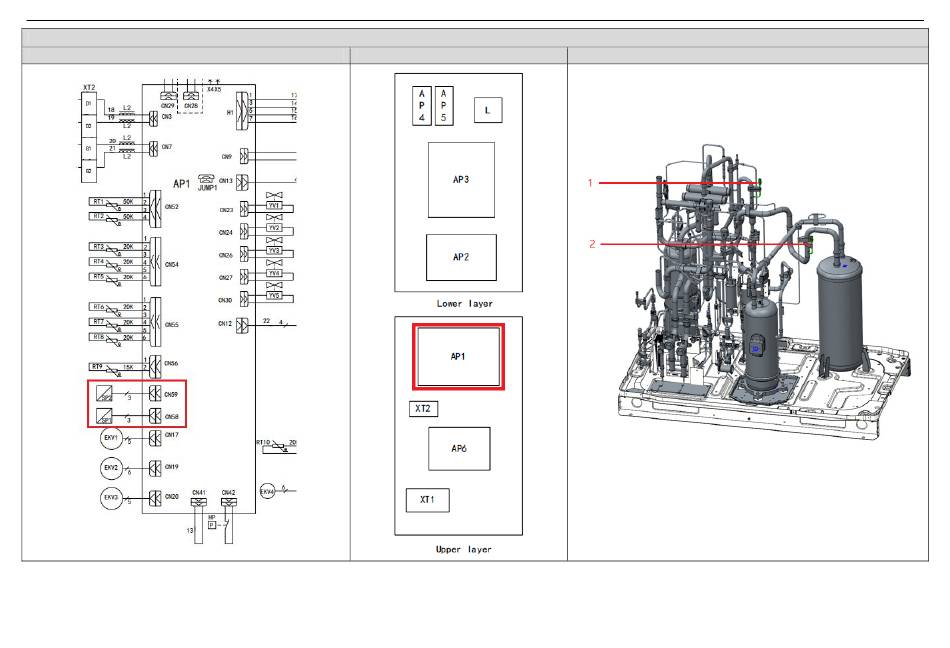The width and height of the screenshot is (950, 648).
Task: Click the HP pressure switch symbol
Action: (211, 525)
